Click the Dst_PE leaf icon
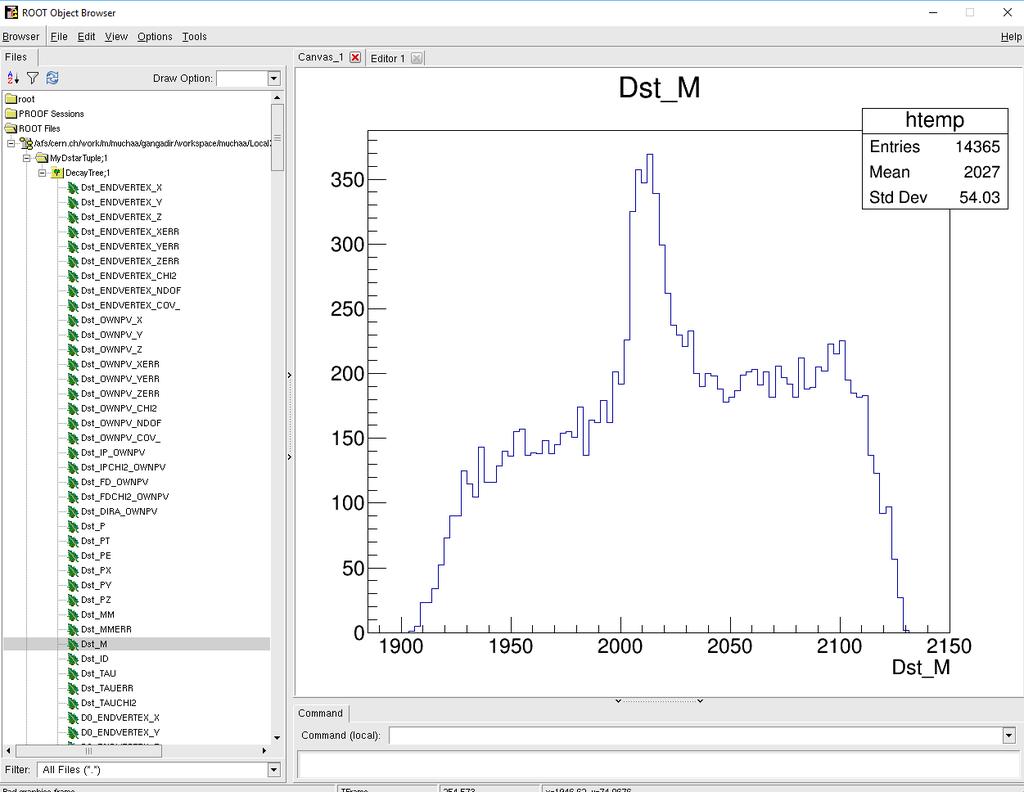1024x792 pixels. (x=73, y=556)
